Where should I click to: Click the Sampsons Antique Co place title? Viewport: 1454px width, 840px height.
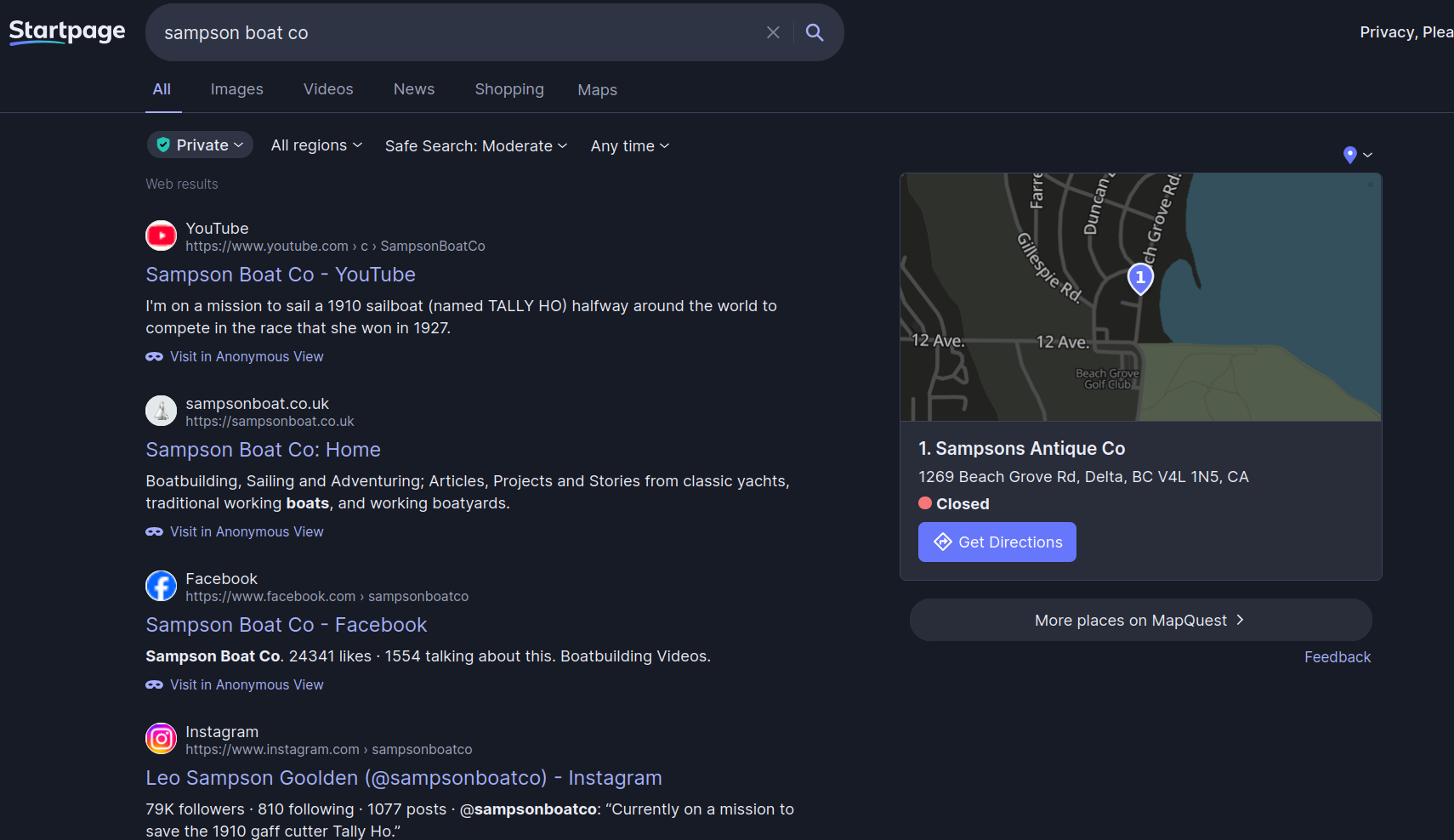pos(1022,449)
